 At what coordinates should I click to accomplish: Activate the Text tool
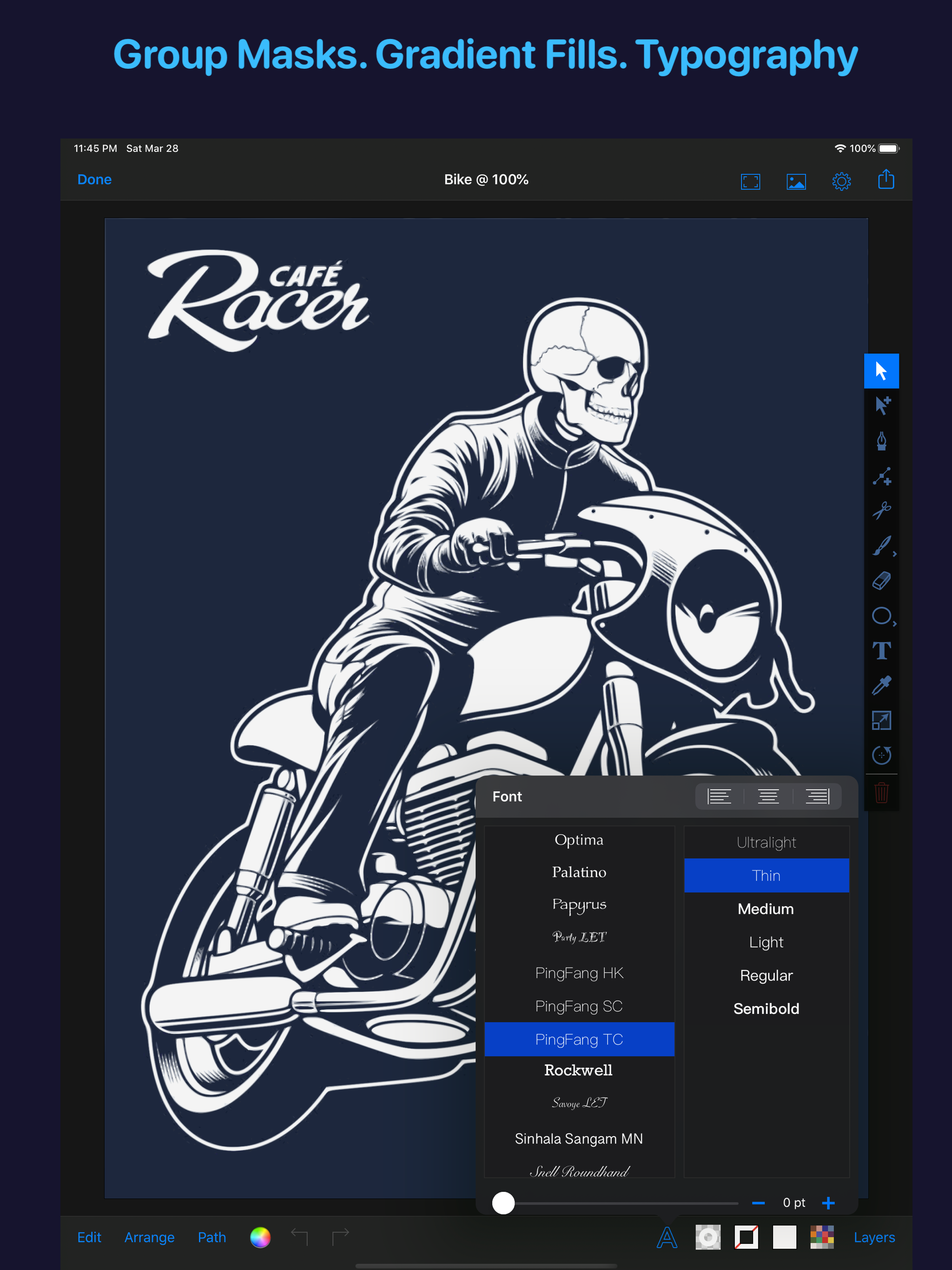click(x=881, y=650)
